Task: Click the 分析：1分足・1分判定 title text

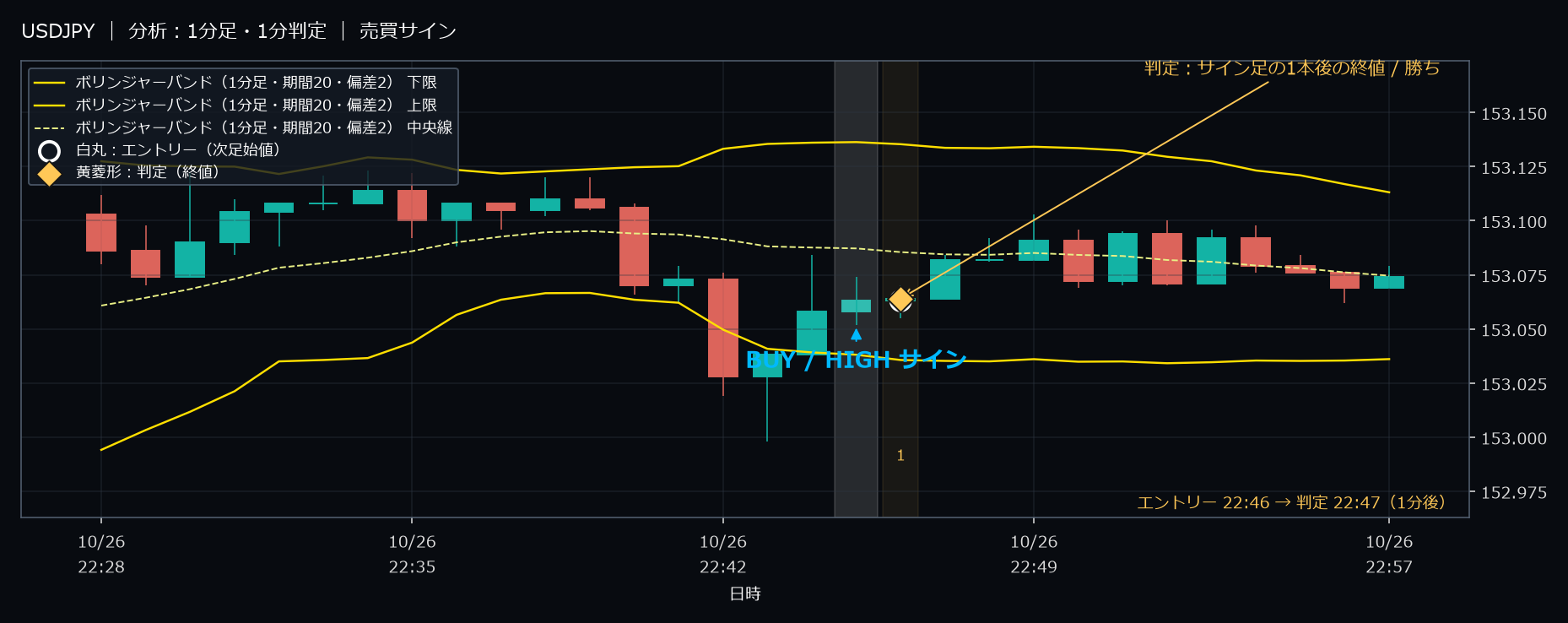Action: [227, 31]
